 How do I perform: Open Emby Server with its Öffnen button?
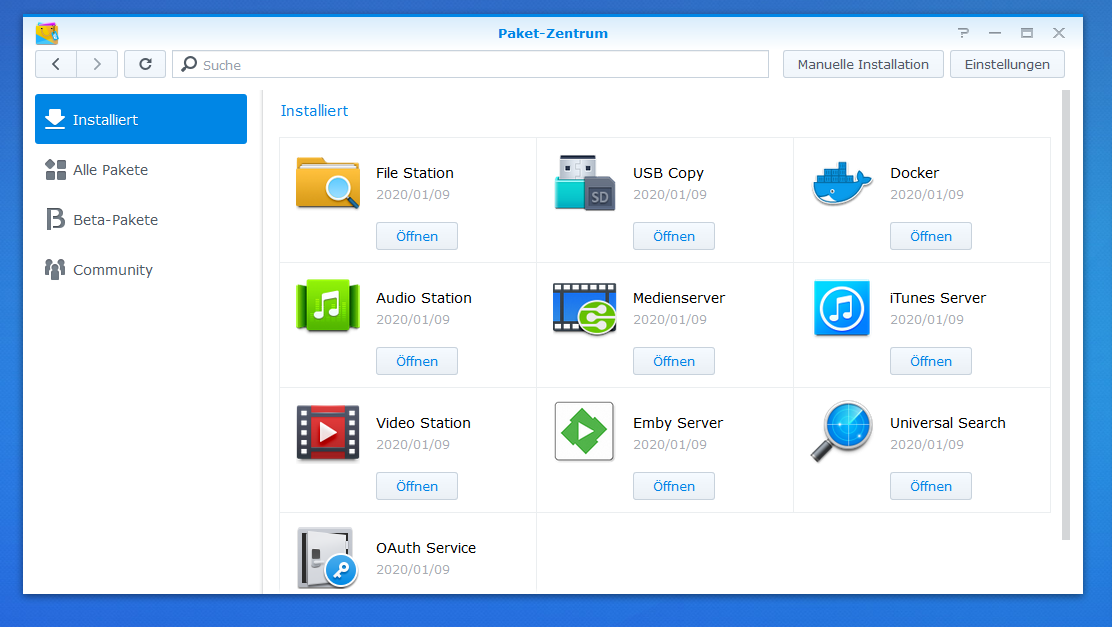(674, 486)
